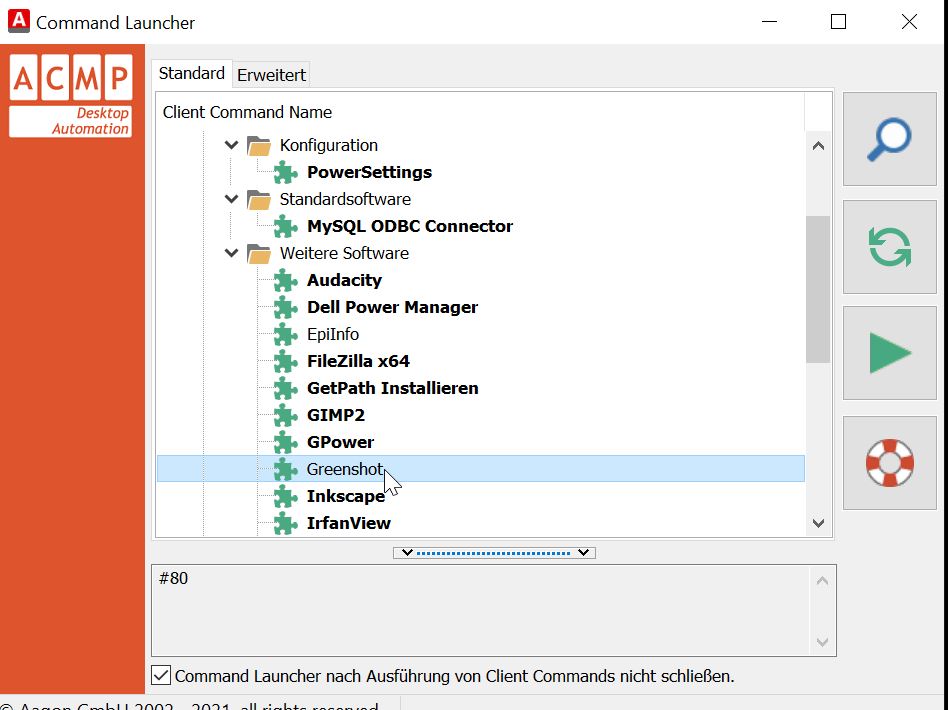
Task: Maximize the Command Launcher window
Action: pyautogui.click(x=839, y=22)
